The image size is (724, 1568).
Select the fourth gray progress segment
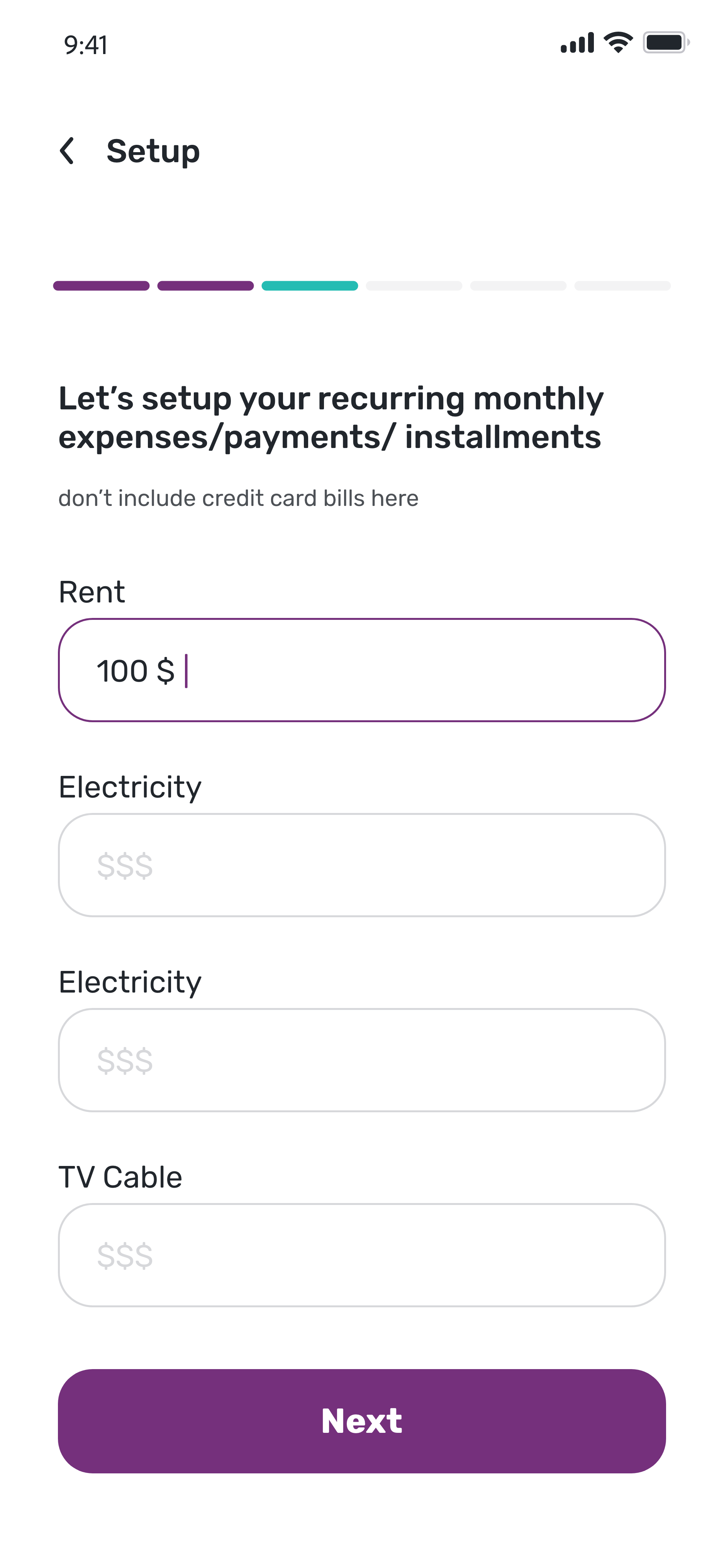click(414, 286)
